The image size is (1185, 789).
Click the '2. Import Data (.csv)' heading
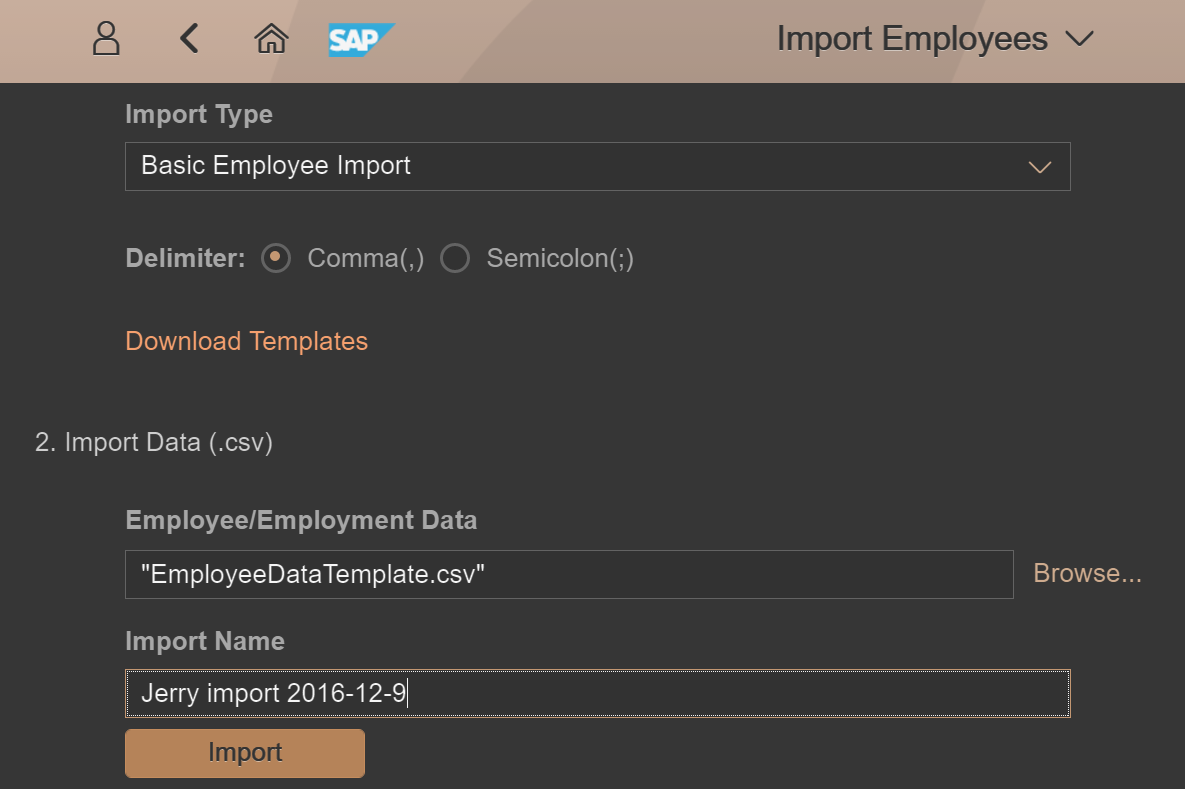tap(153, 442)
